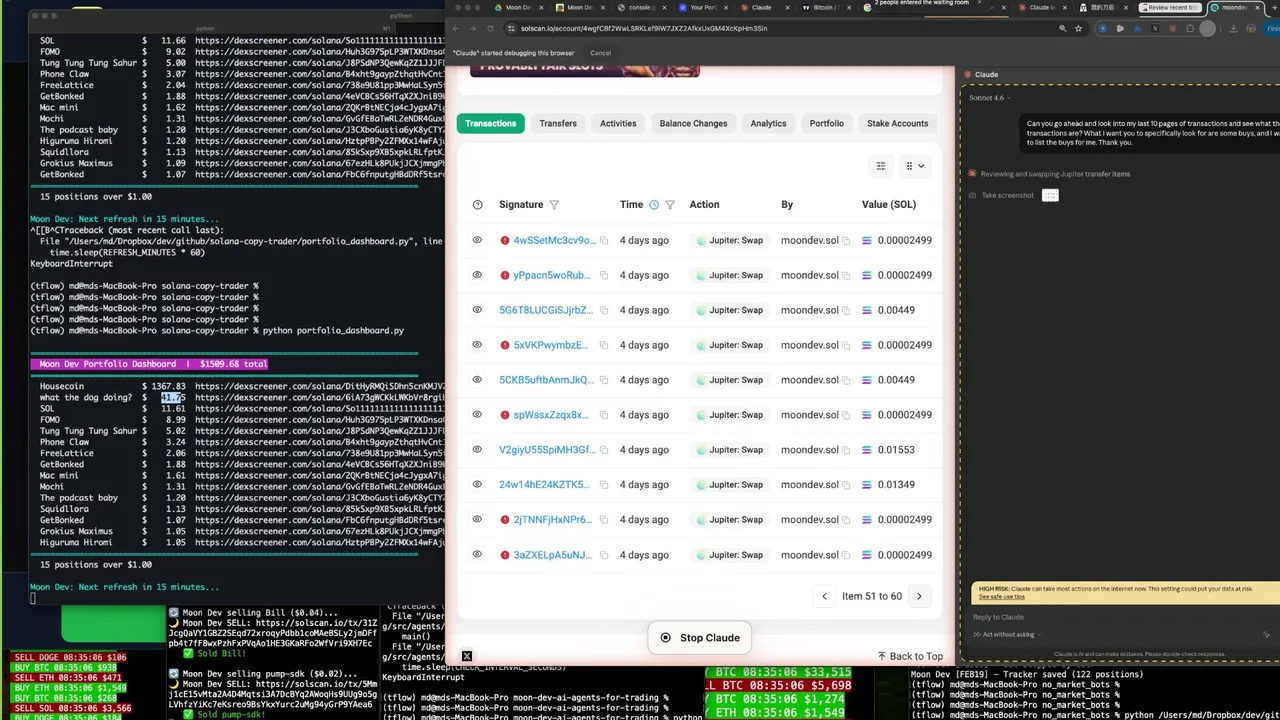Copy signature spWssxZzqx8x with copy icon
This screenshot has height=720, width=1280.
[x=604, y=416]
